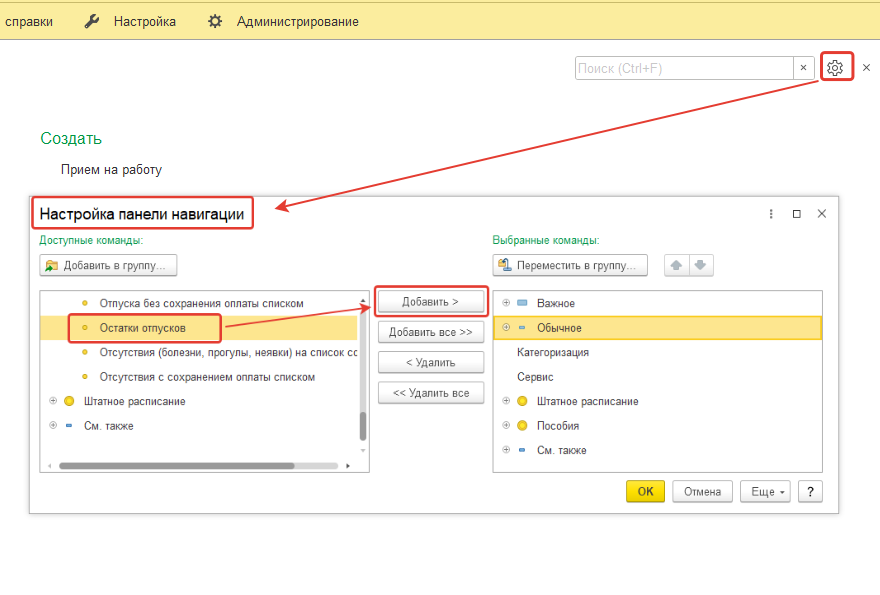Select Остатки отпусков in available commands

tap(142, 328)
